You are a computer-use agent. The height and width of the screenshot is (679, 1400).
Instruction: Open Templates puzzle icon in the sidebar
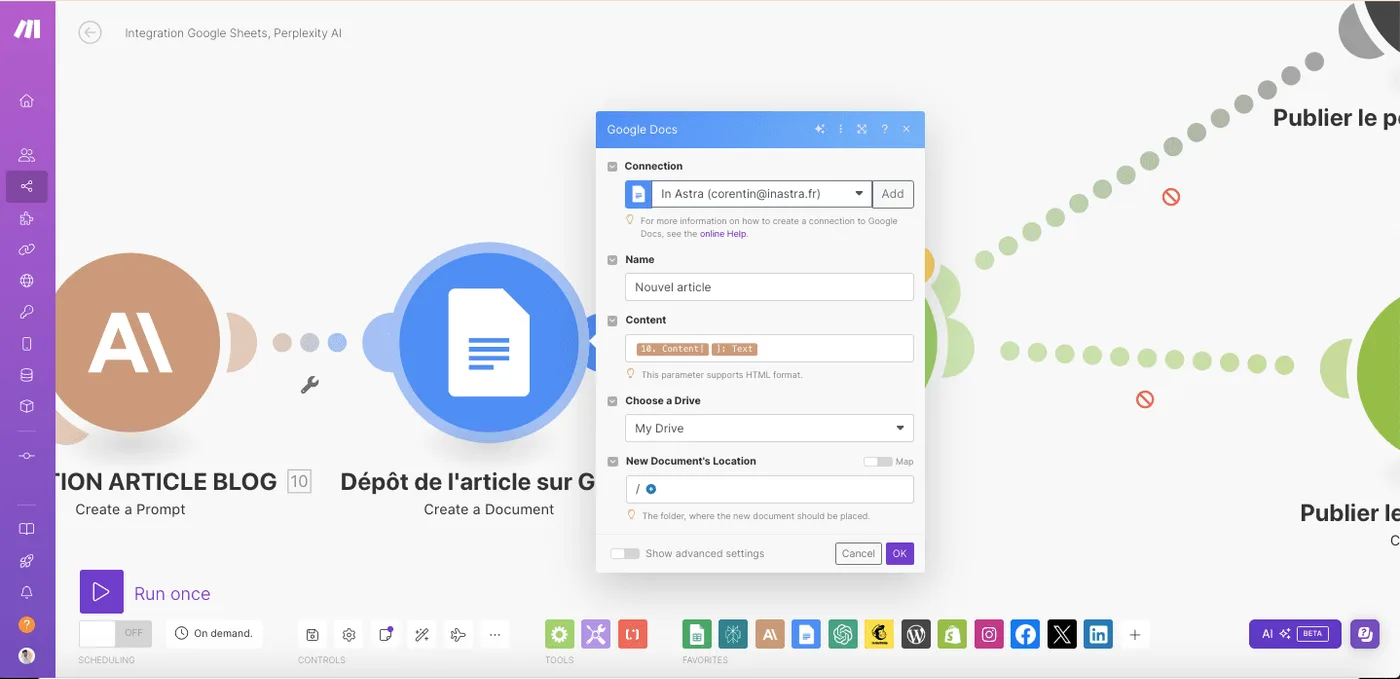27,218
